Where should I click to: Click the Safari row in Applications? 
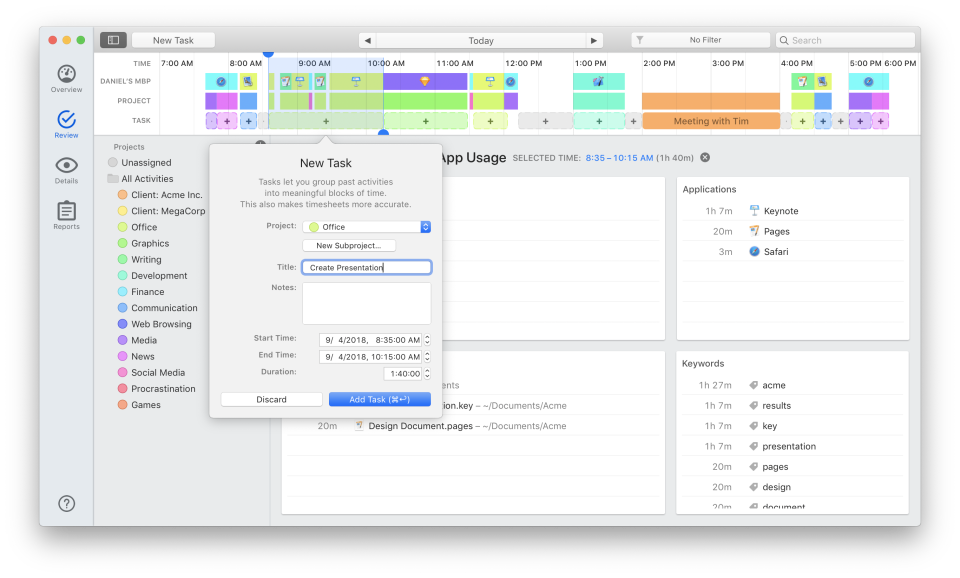tap(792, 252)
